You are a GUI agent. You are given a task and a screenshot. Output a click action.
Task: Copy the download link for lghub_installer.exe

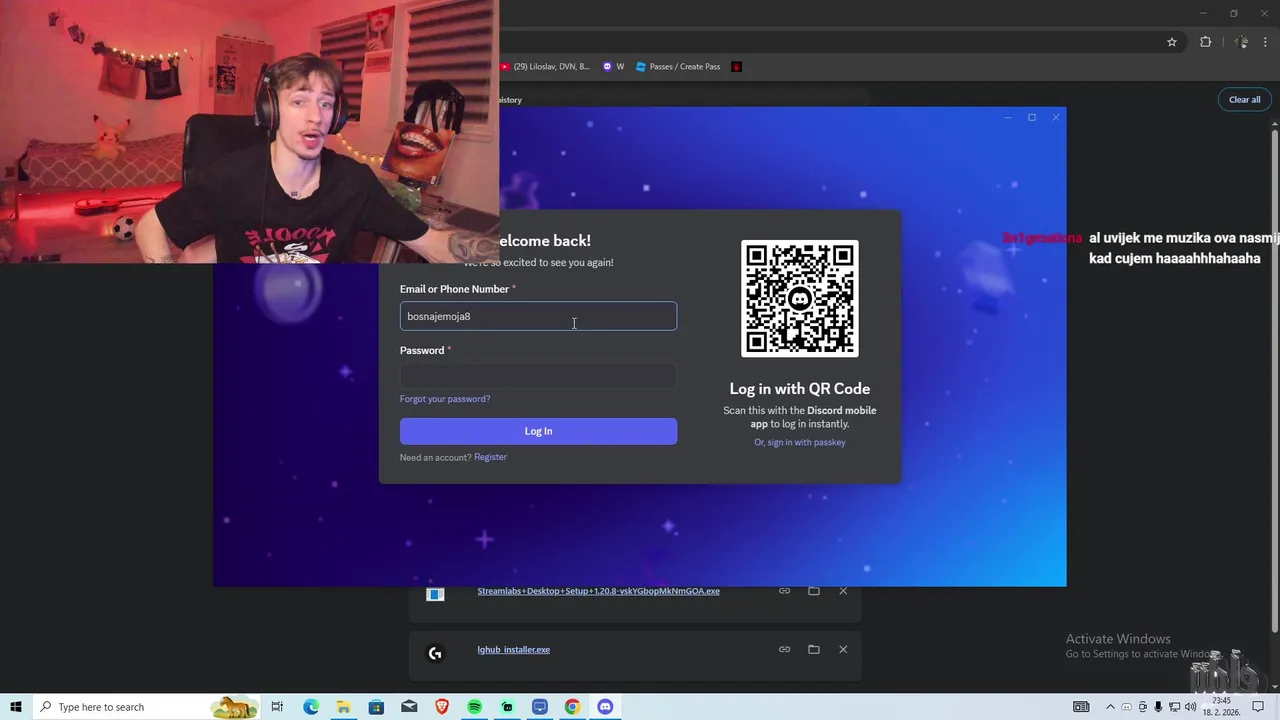784,649
